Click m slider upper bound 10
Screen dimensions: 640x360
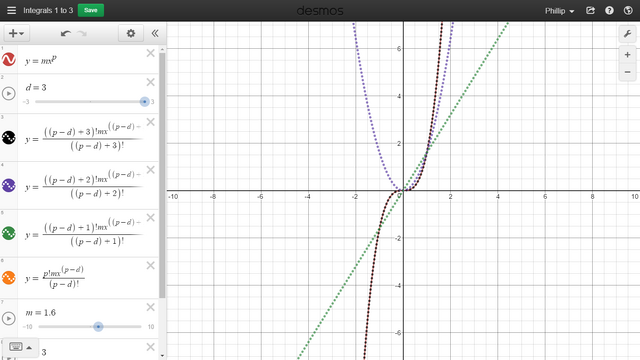pos(151,327)
